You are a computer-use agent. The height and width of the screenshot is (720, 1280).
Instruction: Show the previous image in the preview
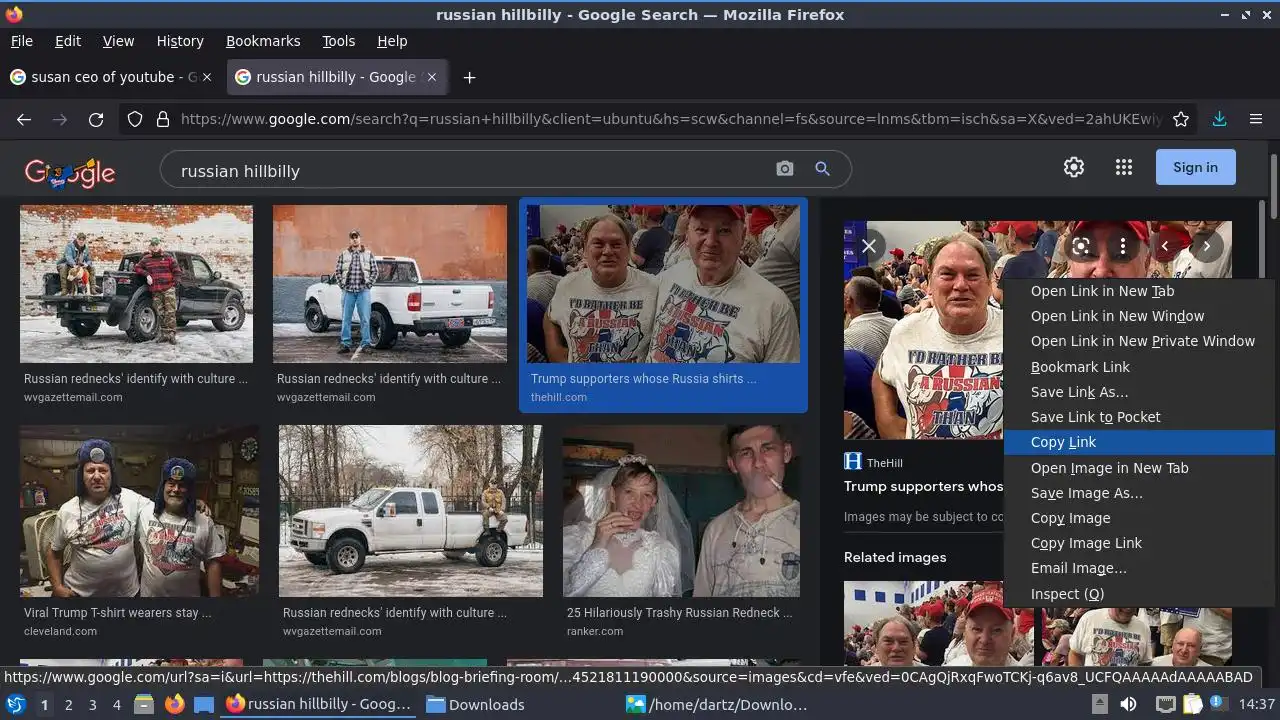[x=1165, y=245]
